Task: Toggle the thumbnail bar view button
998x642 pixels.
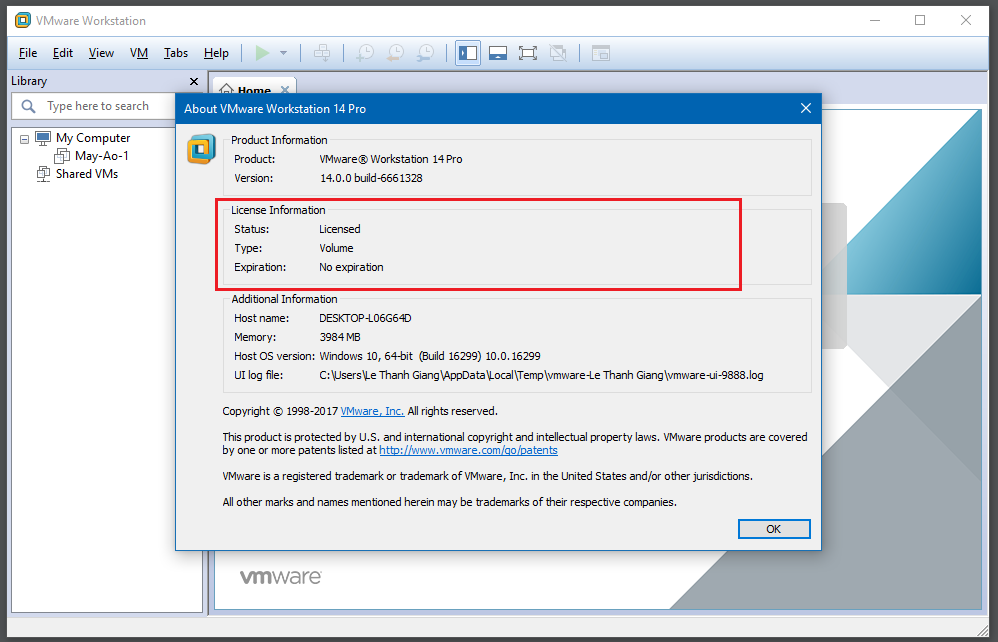Action: pos(498,53)
